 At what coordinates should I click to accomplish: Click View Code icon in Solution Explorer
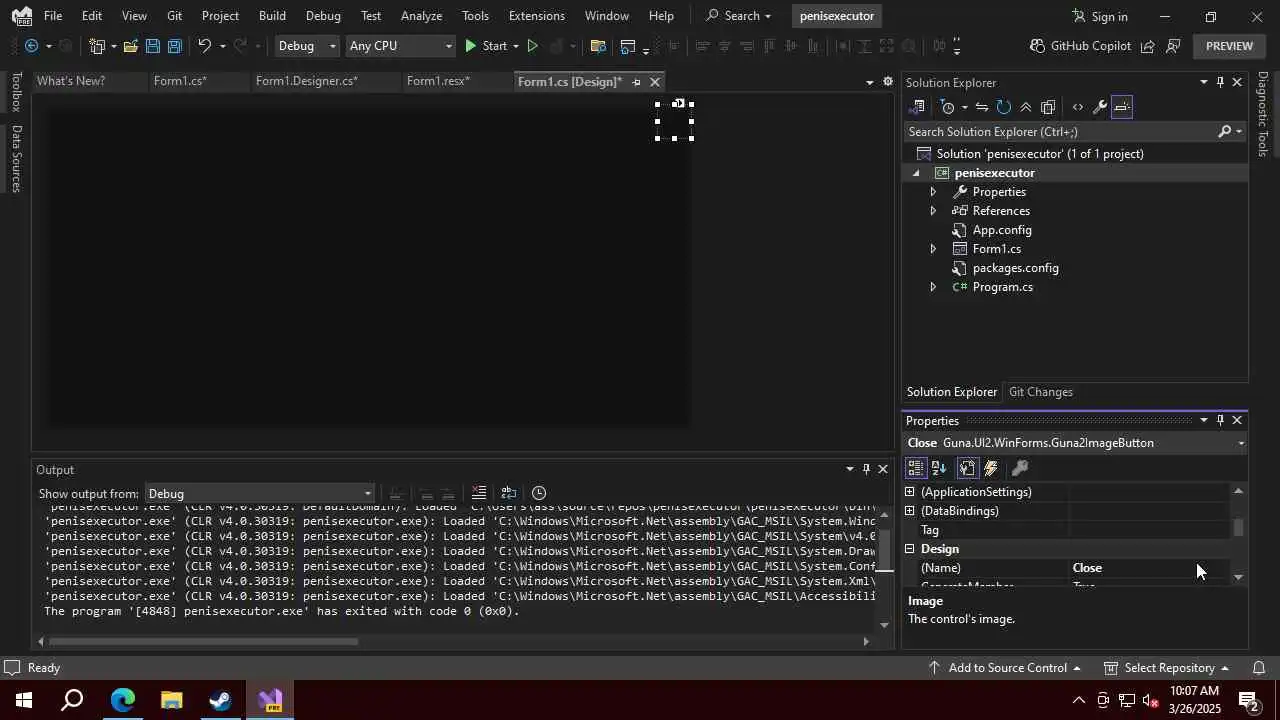pos(1077,107)
